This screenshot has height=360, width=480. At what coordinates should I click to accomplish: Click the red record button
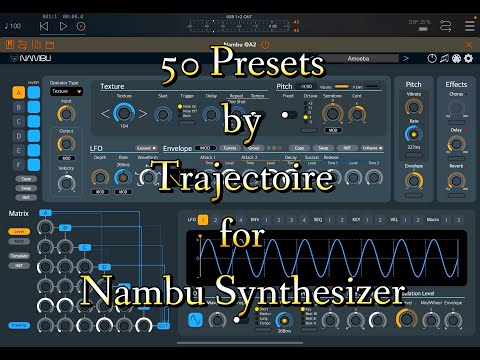coord(81,26)
